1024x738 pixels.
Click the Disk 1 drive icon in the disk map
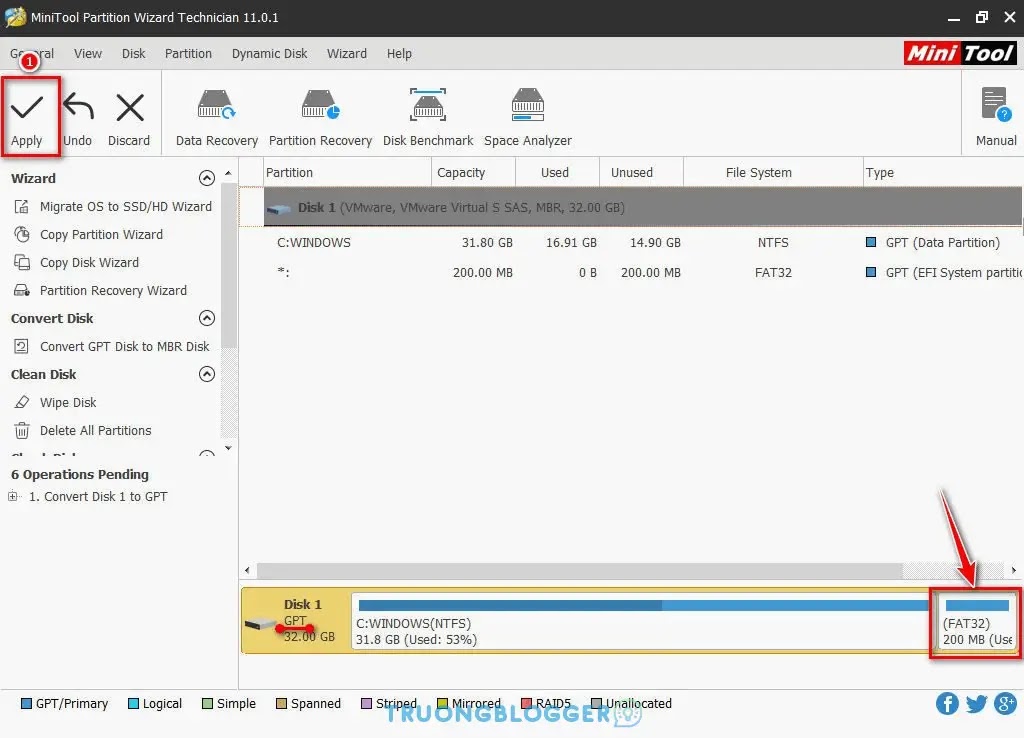pos(261,624)
